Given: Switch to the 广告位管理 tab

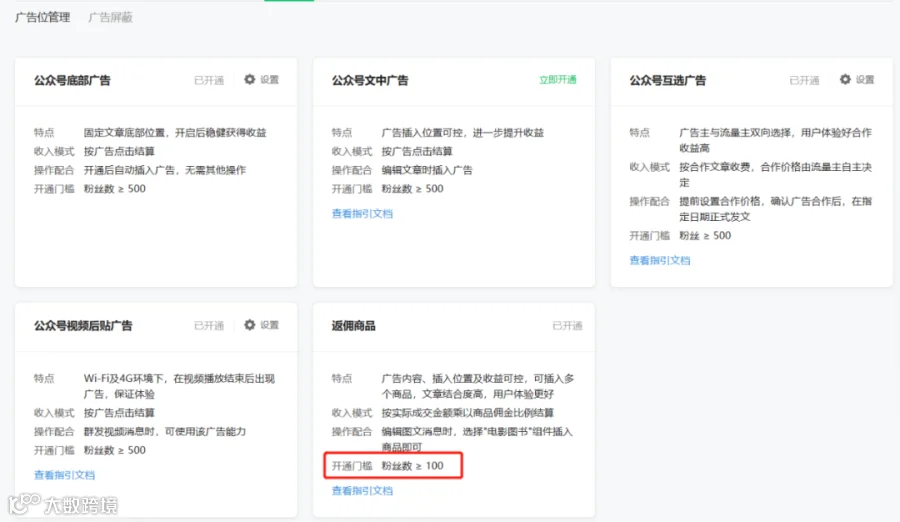Looking at the screenshot, I should (x=42, y=17).
